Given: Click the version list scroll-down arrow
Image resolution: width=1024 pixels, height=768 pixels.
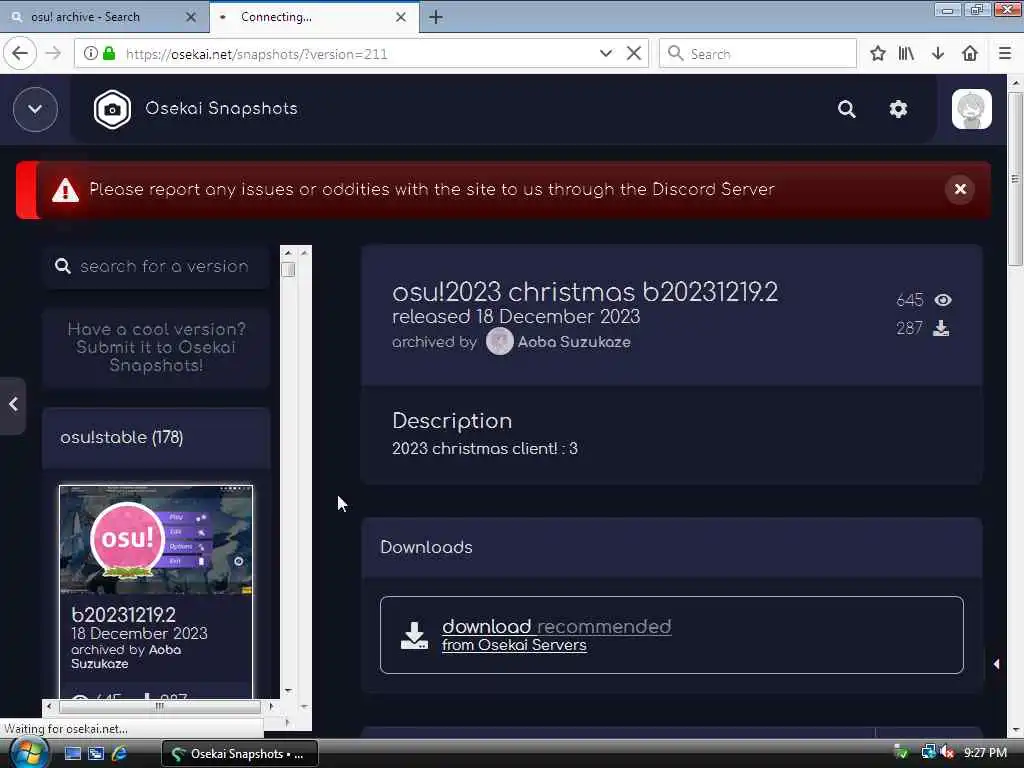Looking at the screenshot, I should tap(288, 690).
